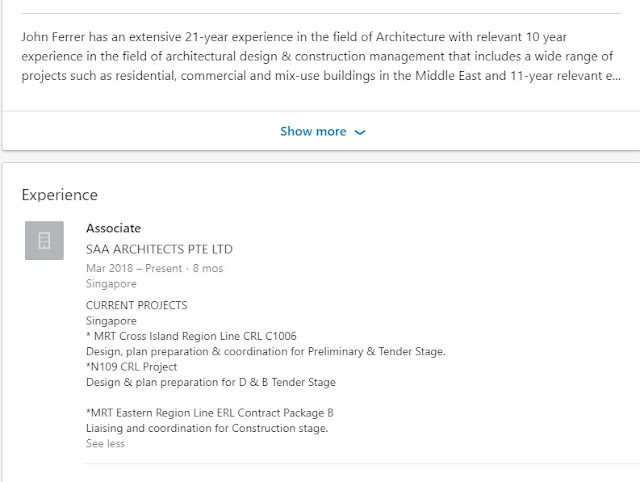640x482 pixels.
Task: Open the Associate job title
Action: pos(113,228)
